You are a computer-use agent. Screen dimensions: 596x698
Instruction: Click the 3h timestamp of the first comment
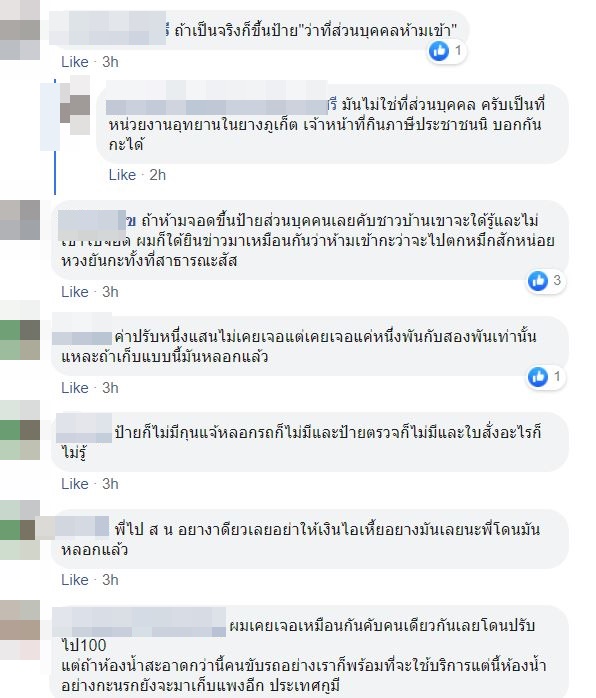[x=110, y=62]
